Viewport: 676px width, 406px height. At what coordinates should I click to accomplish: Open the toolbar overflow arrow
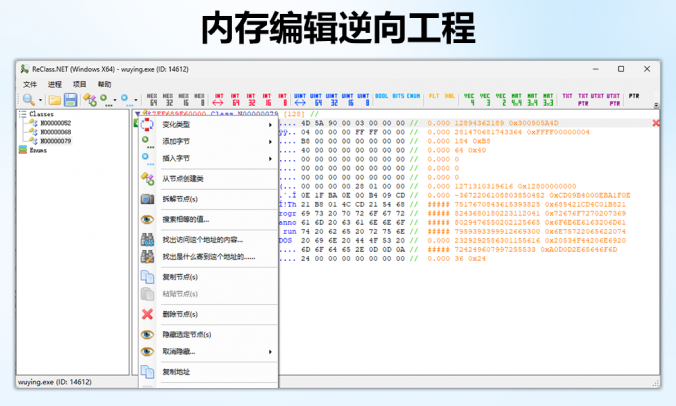656,105
